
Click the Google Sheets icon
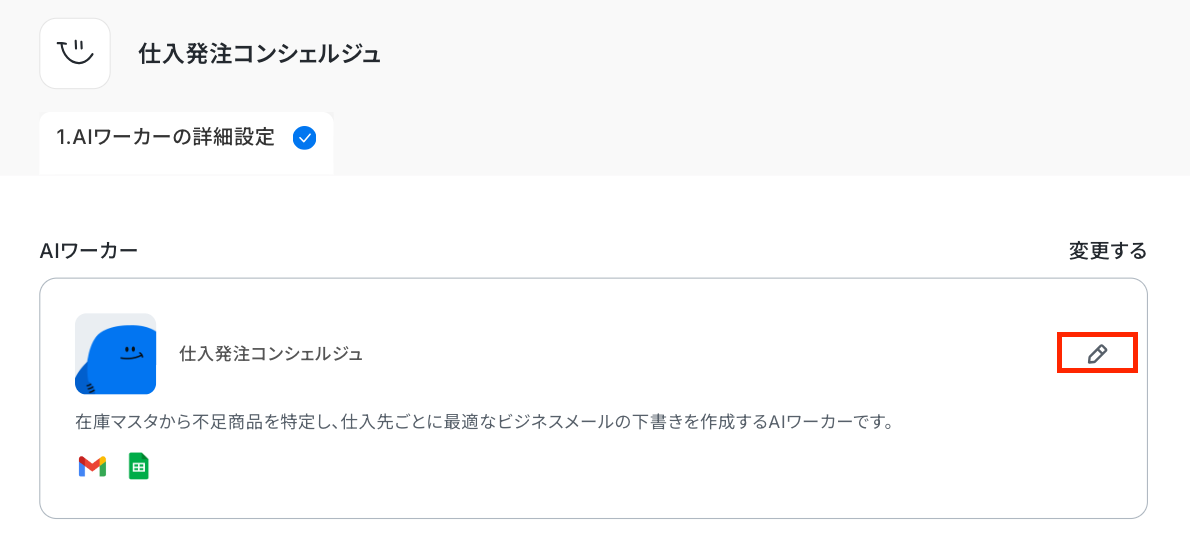pos(139,466)
